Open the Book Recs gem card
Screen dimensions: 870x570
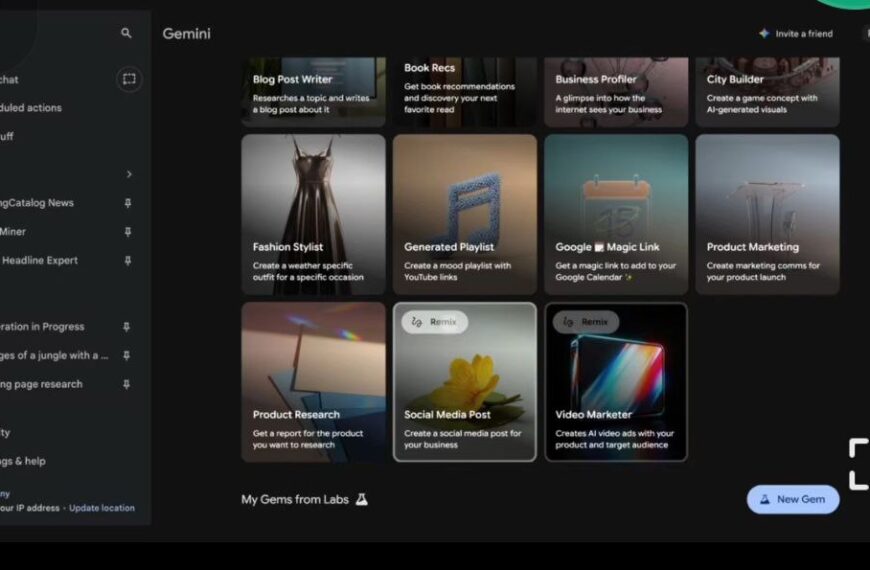[465, 92]
